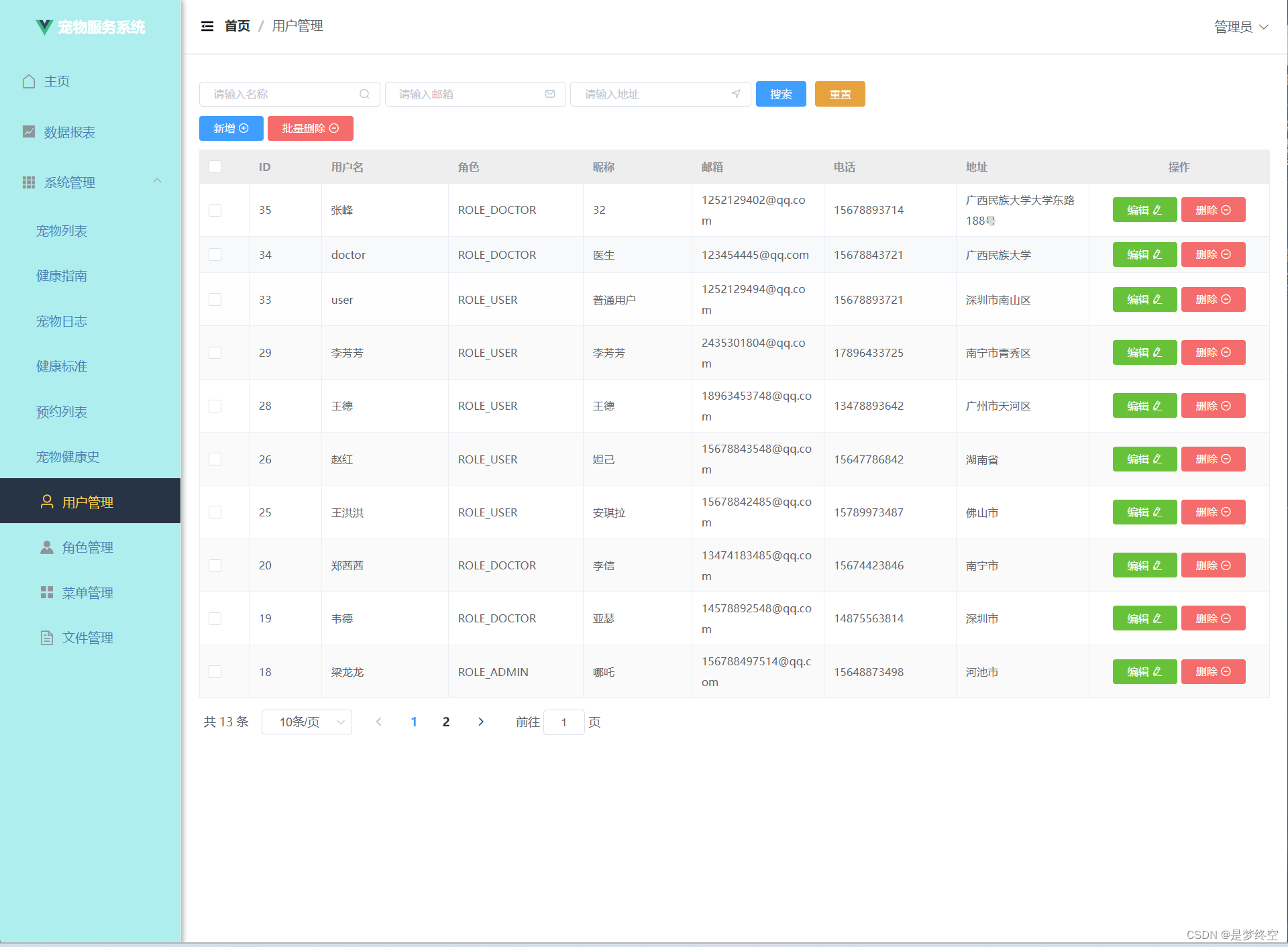This screenshot has height=947, width=1288.
Task: Check the checkbox for user 张峰
Action: pos(215,210)
